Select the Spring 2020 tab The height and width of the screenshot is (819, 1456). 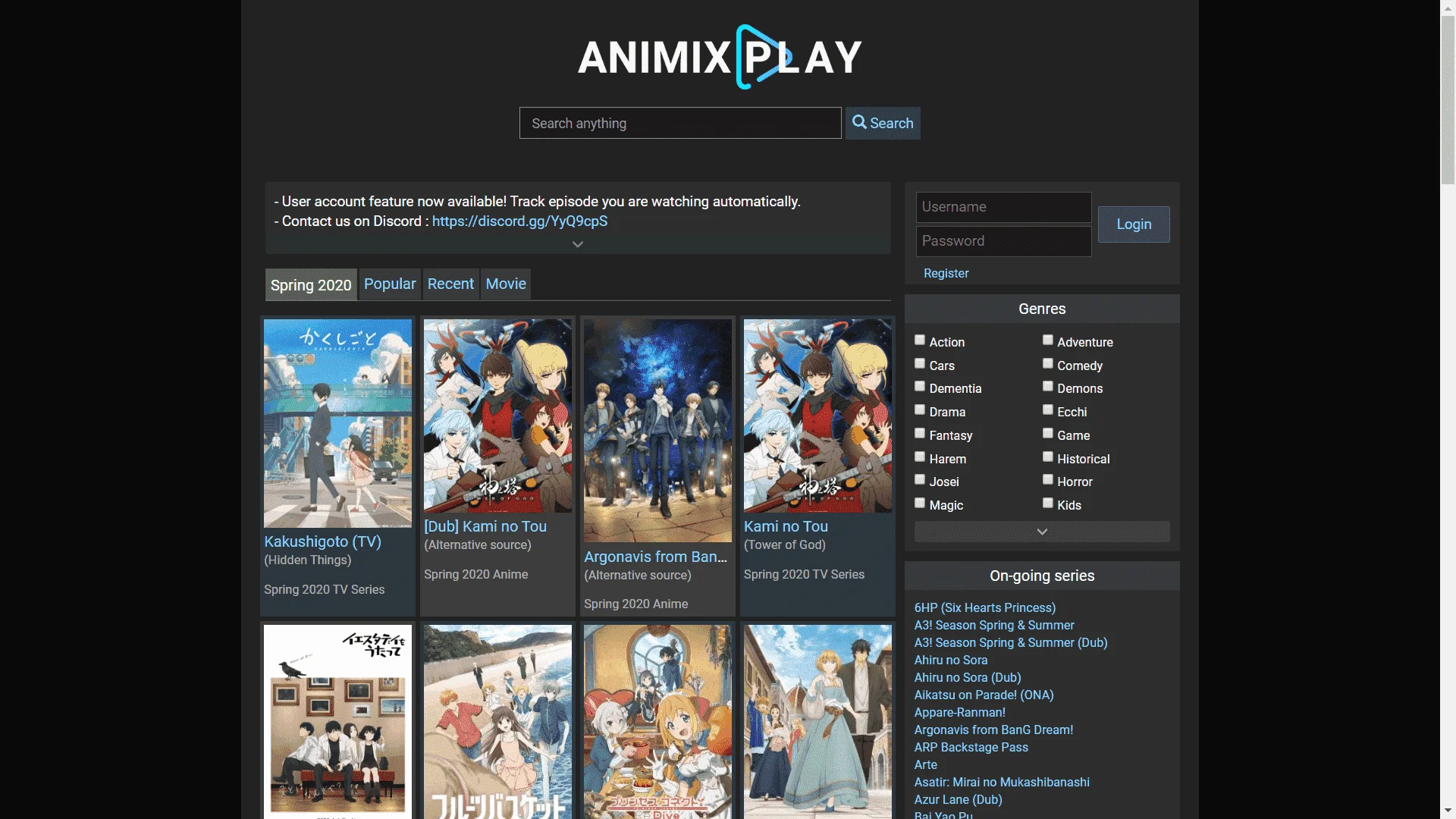tap(311, 285)
